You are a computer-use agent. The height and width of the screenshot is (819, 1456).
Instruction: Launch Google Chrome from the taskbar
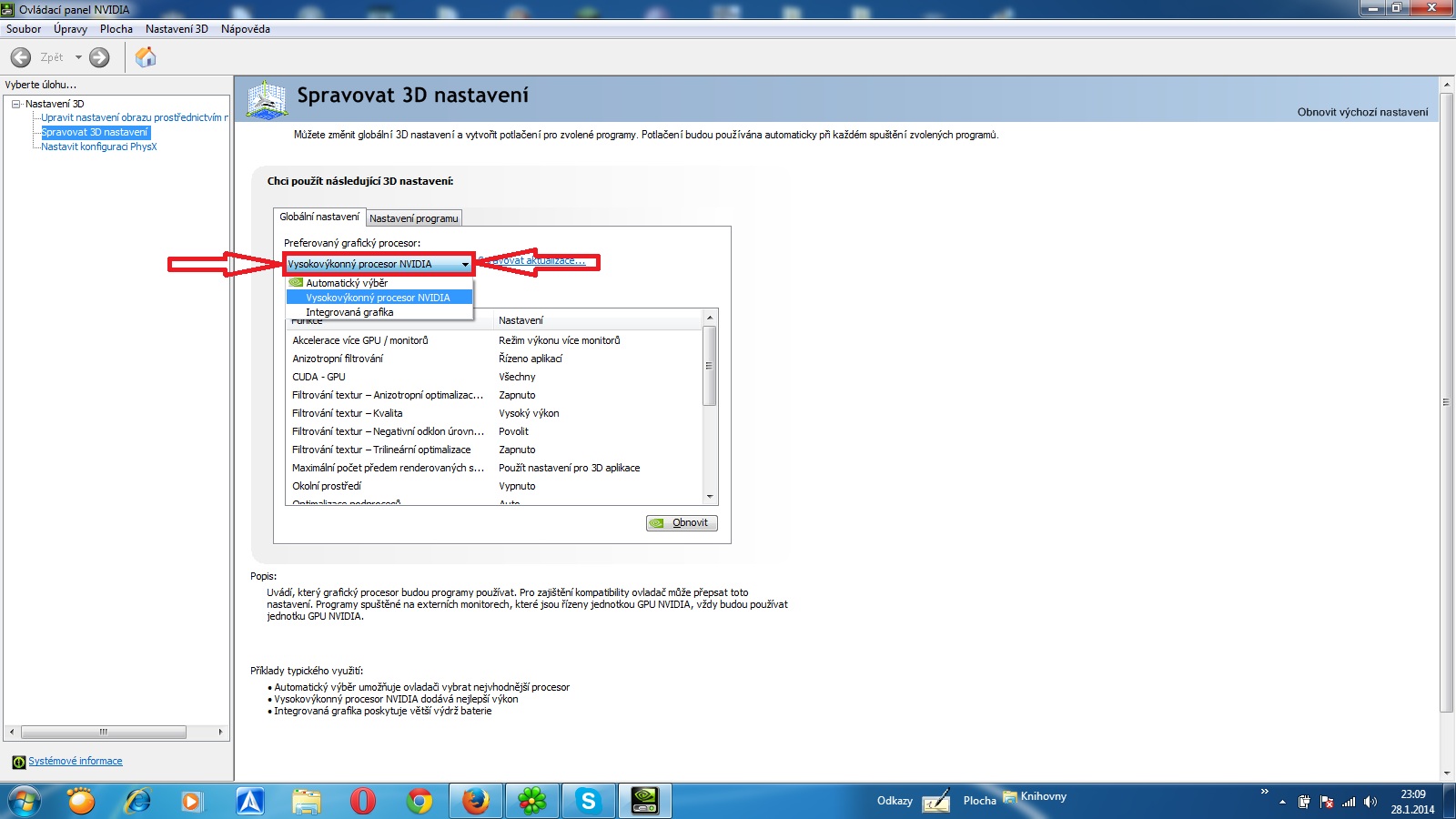tap(420, 801)
